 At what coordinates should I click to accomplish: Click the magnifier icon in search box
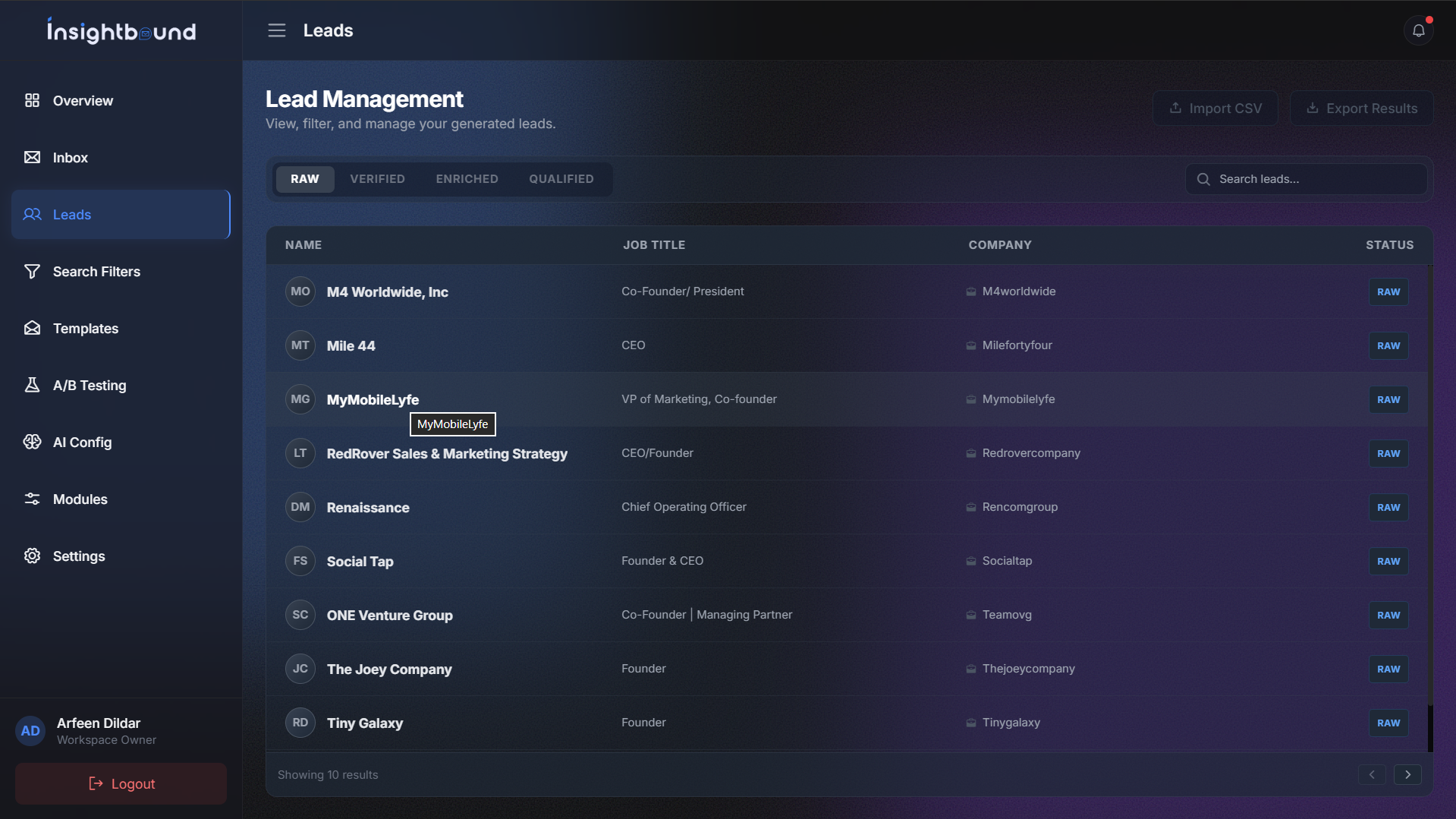(1203, 179)
